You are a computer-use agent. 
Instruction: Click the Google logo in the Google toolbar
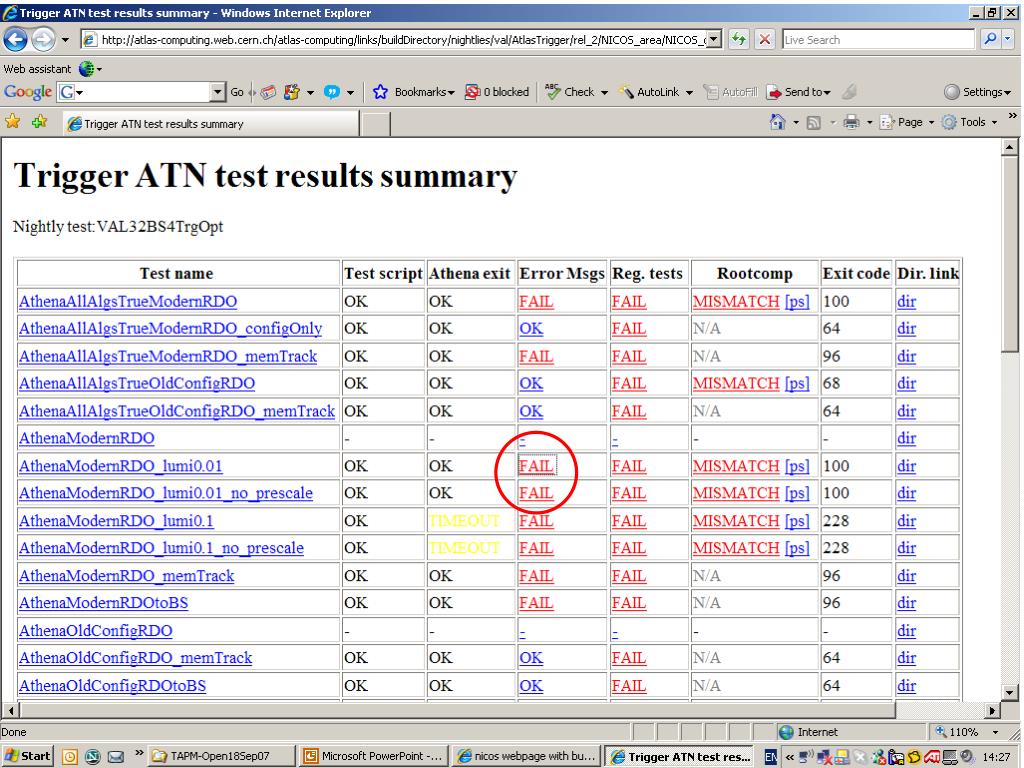(27, 92)
